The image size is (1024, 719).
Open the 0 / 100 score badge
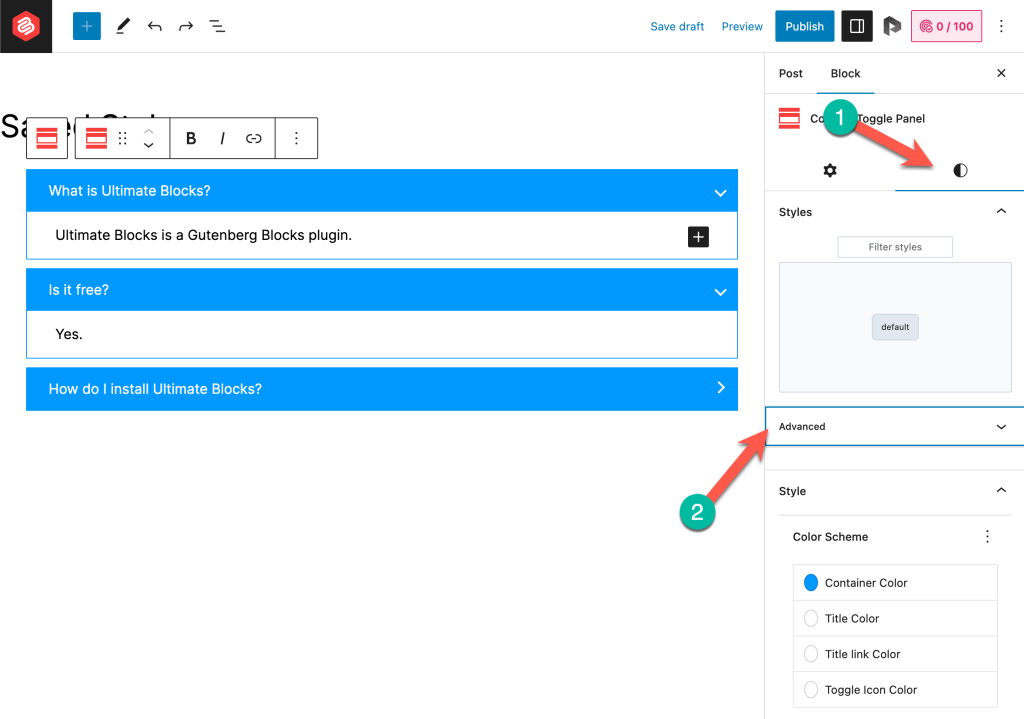(x=946, y=26)
